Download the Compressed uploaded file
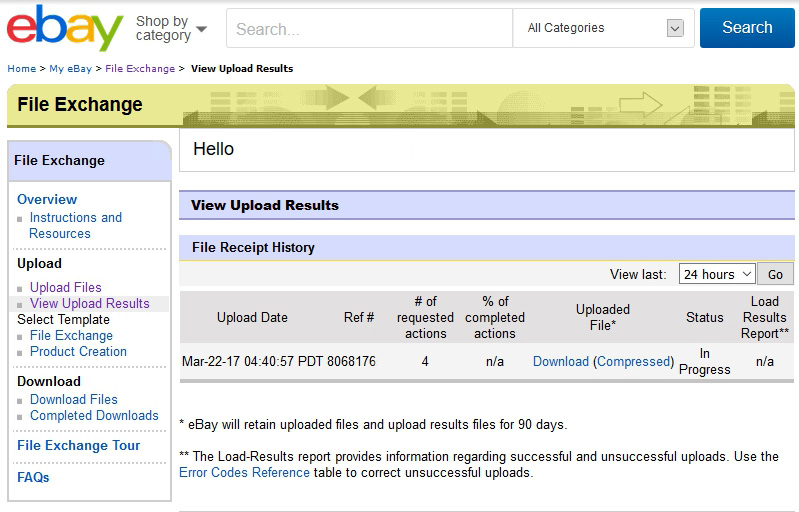The width and height of the screenshot is (799, 512). click(x=633, y=362)
